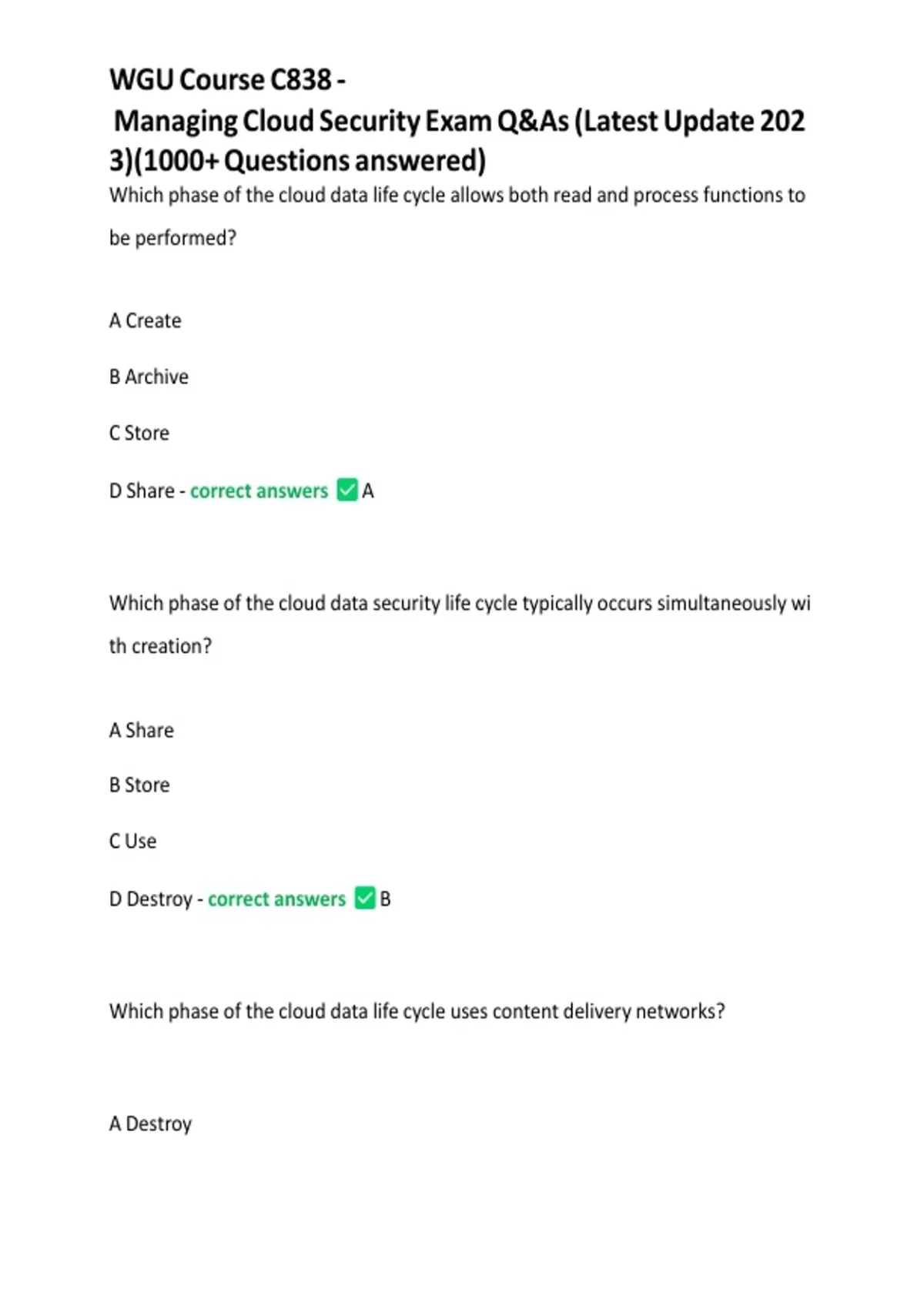Click the question about simultaneous creation phase
Viewport: 924px width, 1309px height.
pyautogui.click(x=459, y=603)
